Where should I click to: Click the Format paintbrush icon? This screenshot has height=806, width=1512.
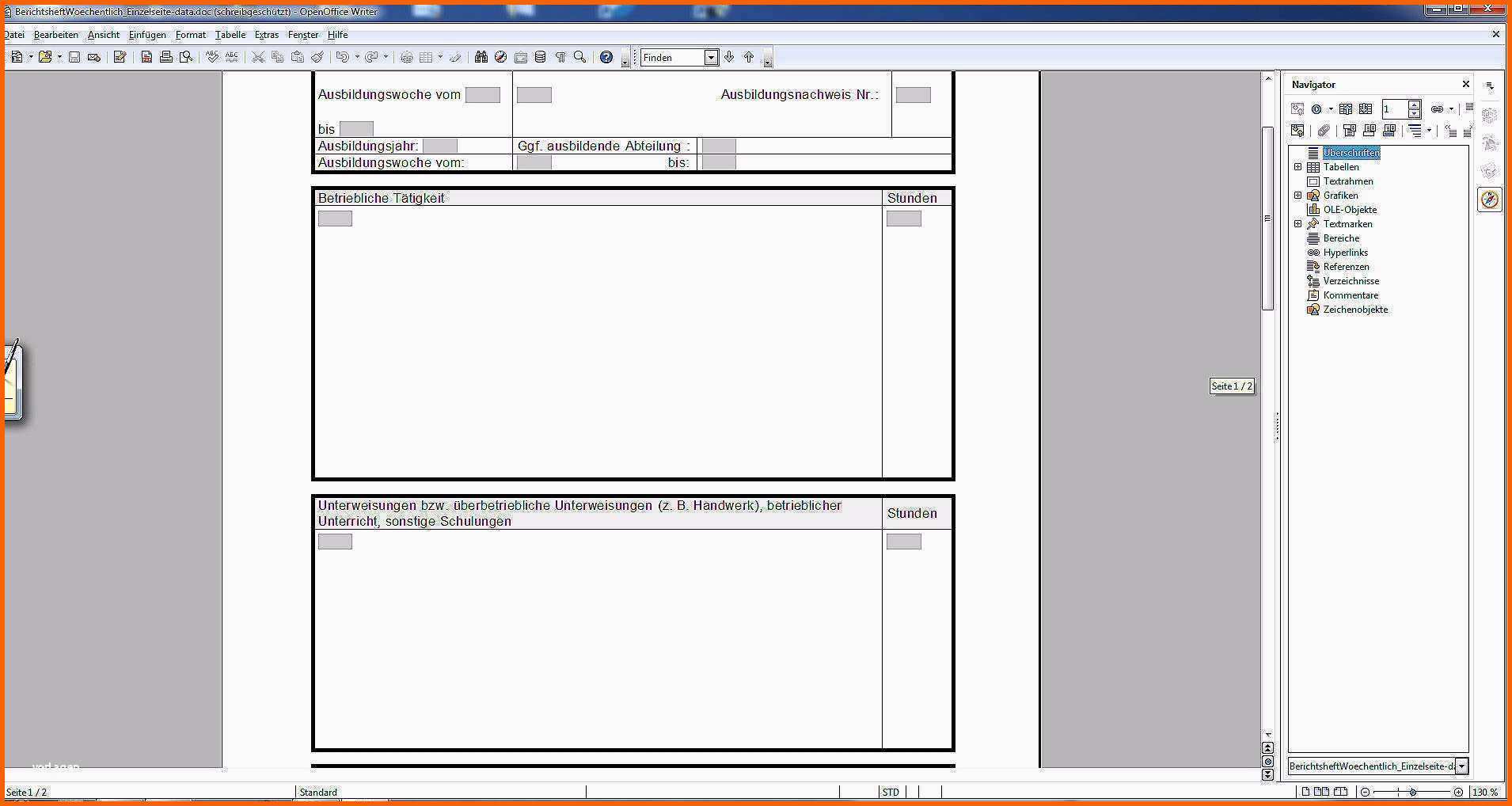pyautogui.click(x=317, y=57)
